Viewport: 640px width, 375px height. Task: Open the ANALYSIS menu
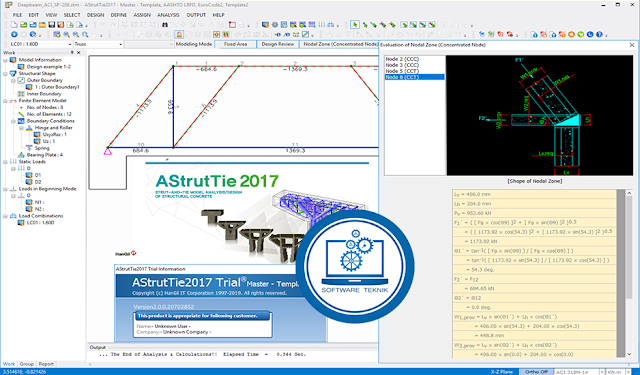click(x=168, y=15)
